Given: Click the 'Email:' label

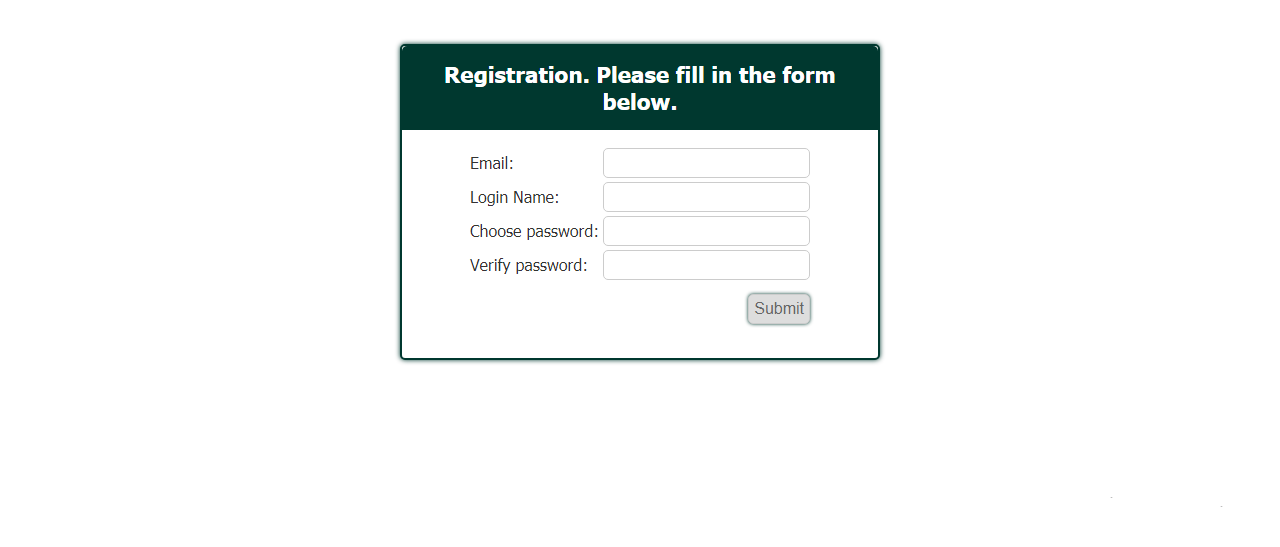Looking at the screenshot, I should coord(491,164).
